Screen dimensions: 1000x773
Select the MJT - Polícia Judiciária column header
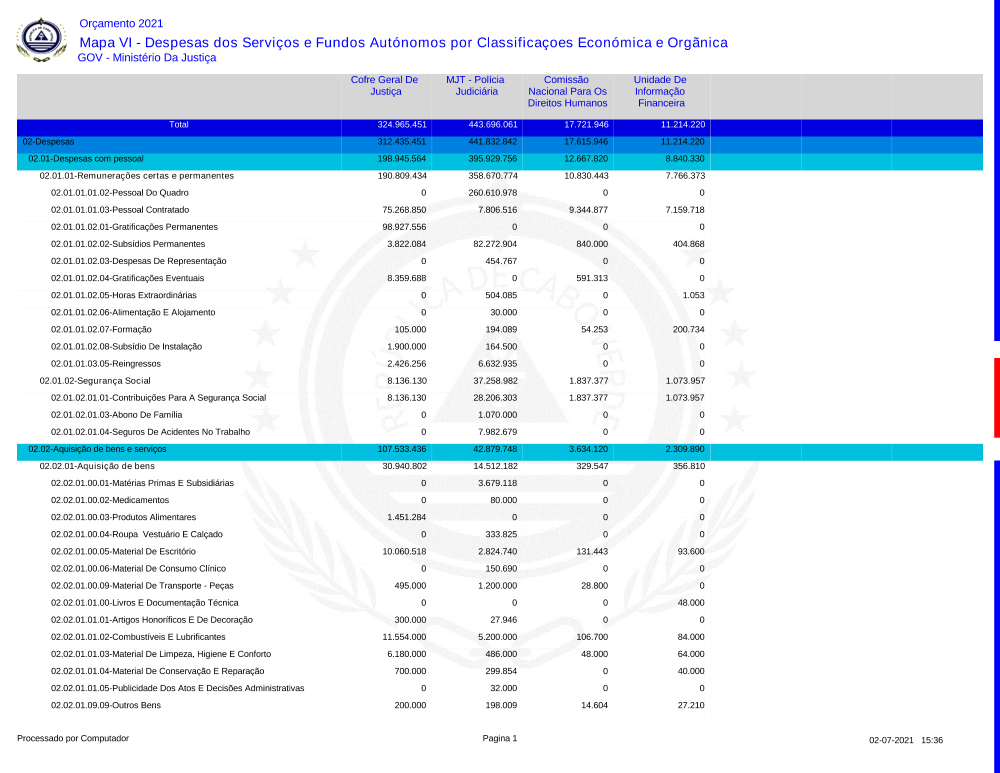pos(475,86)
